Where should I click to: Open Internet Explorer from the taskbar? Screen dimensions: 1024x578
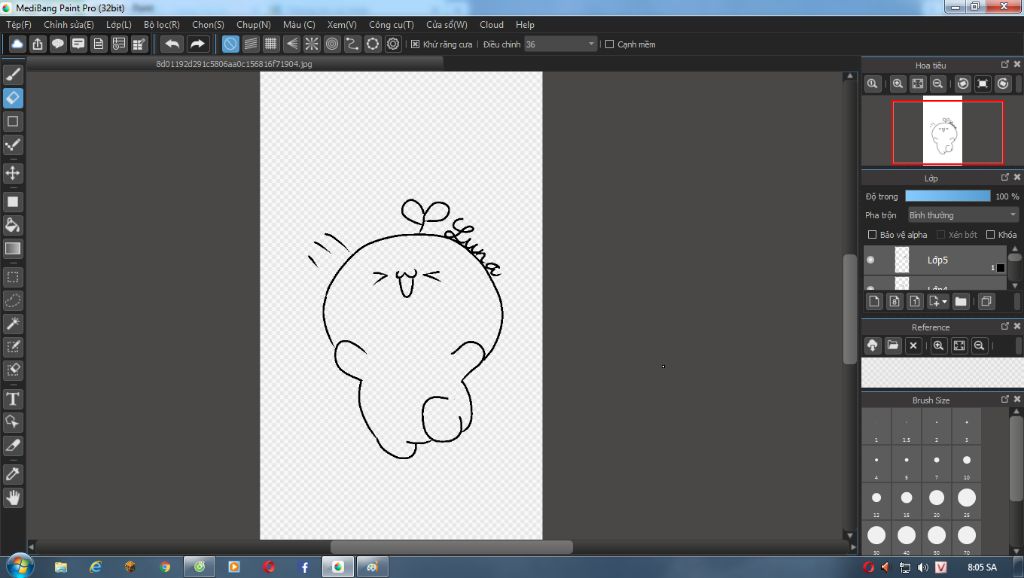95,567
